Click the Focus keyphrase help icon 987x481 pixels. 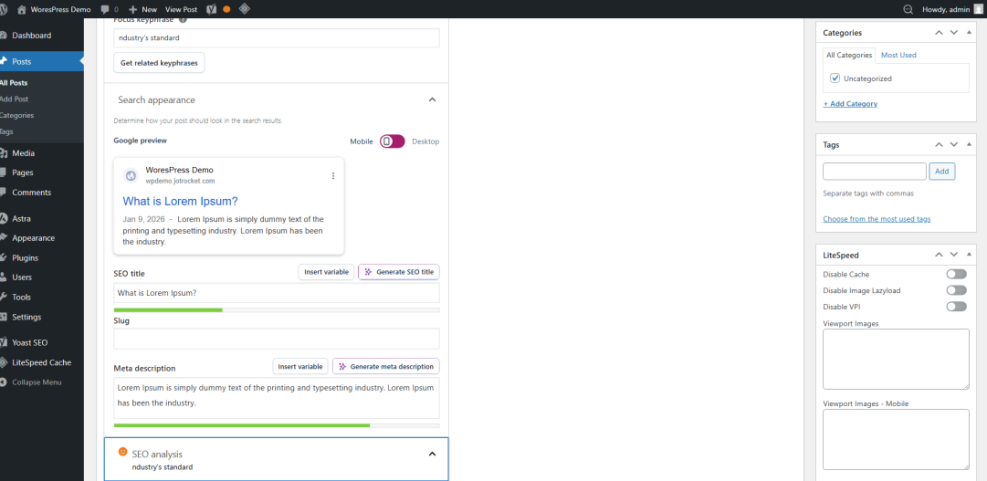pyautogui.click(x=183, y=20)
